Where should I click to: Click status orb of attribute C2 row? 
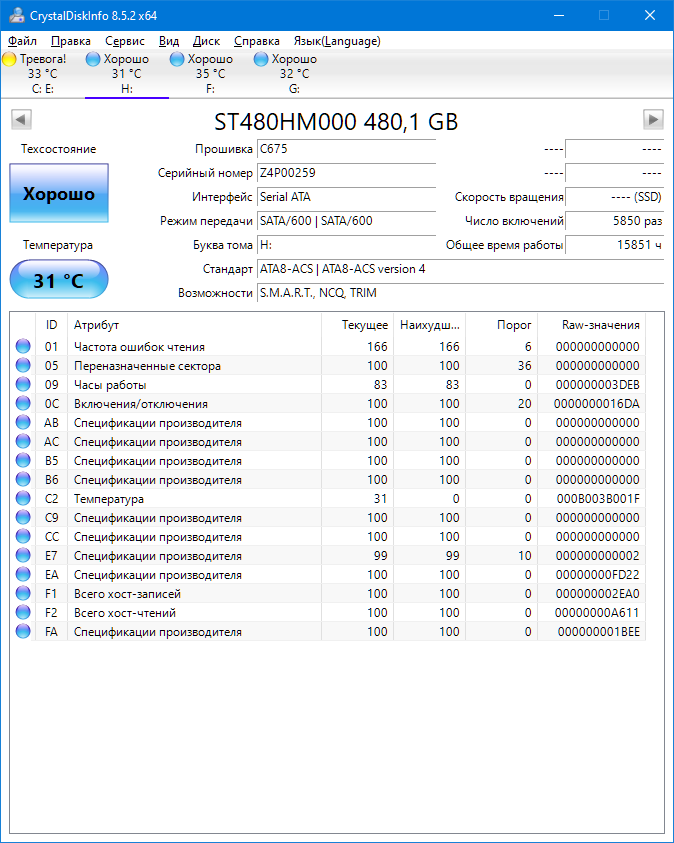coord(23,498)
